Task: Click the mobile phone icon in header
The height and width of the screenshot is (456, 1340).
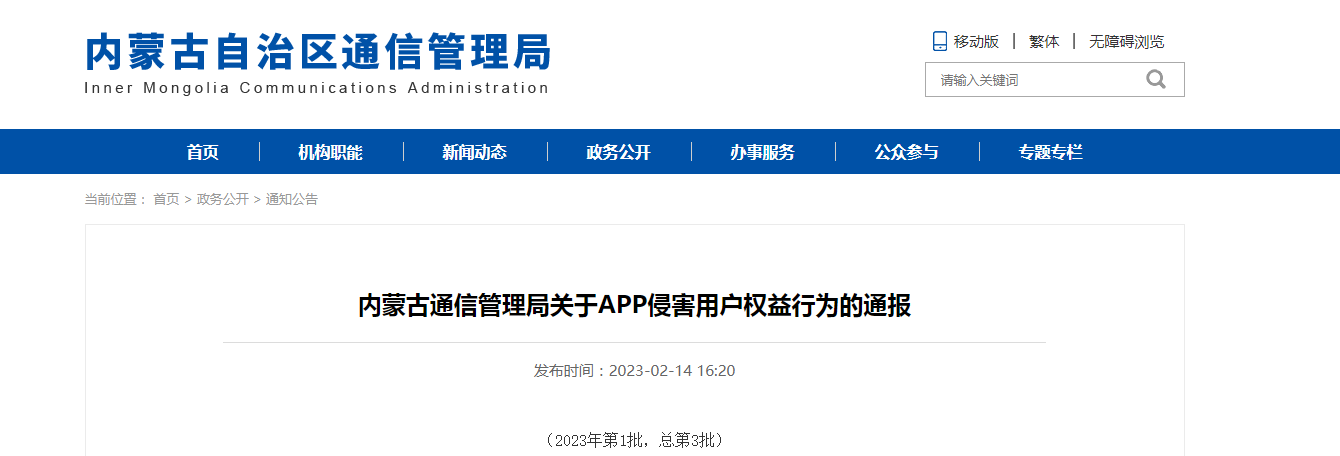Action: point(939,41)
